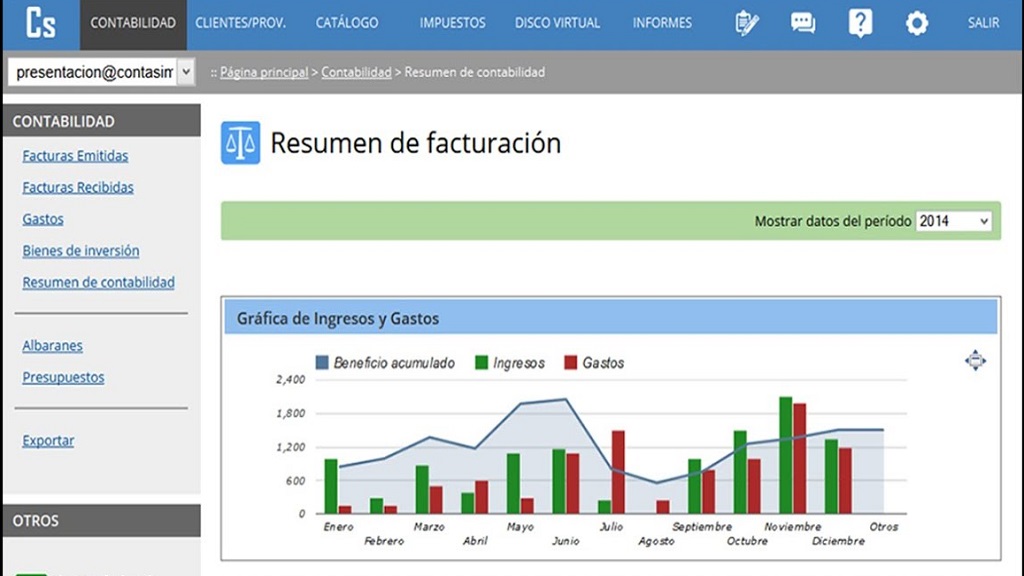Click the chart pan arrows icon

point(975,361)
